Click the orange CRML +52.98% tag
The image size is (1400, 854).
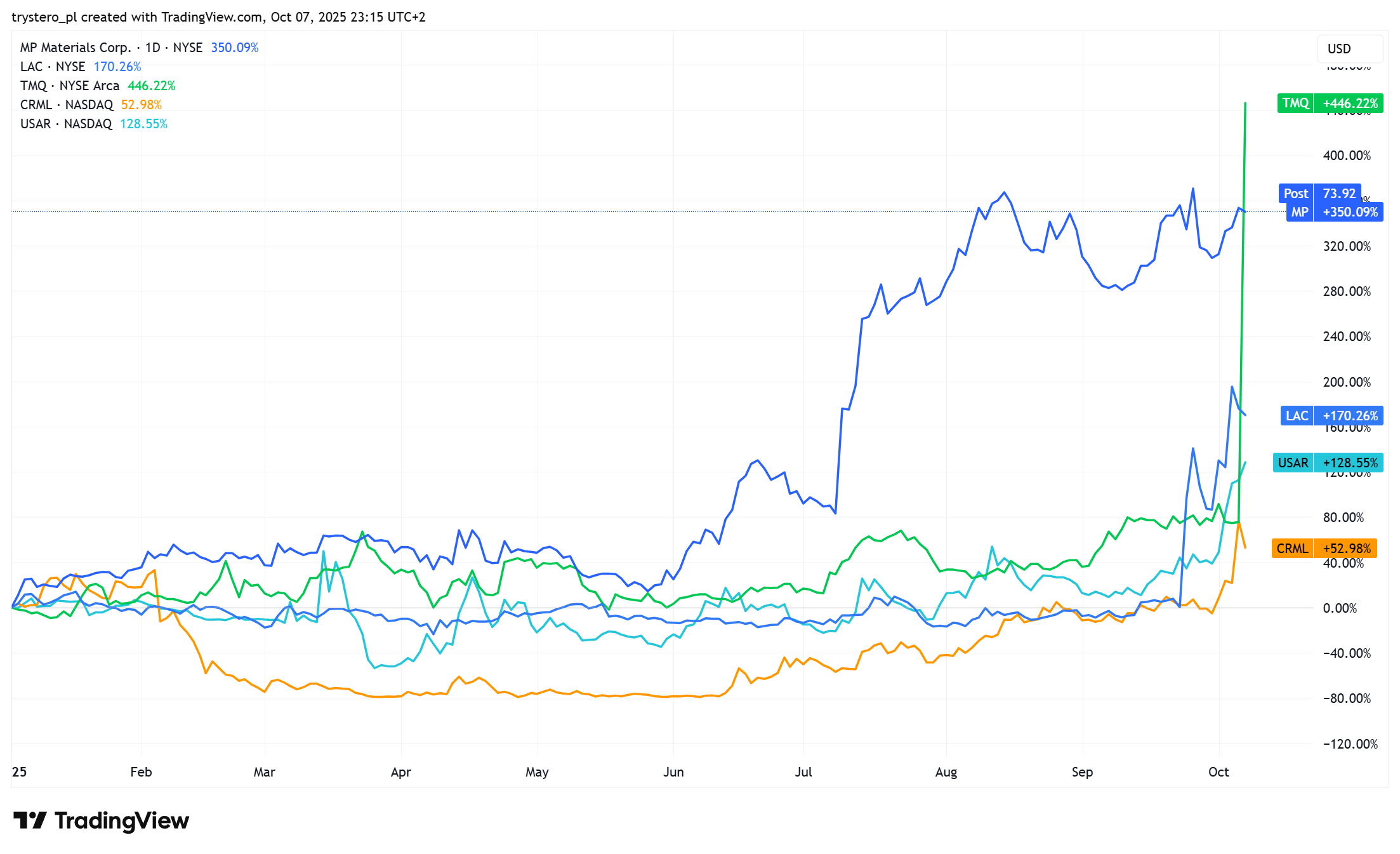pyautogui.click(x=1324, y=549)
